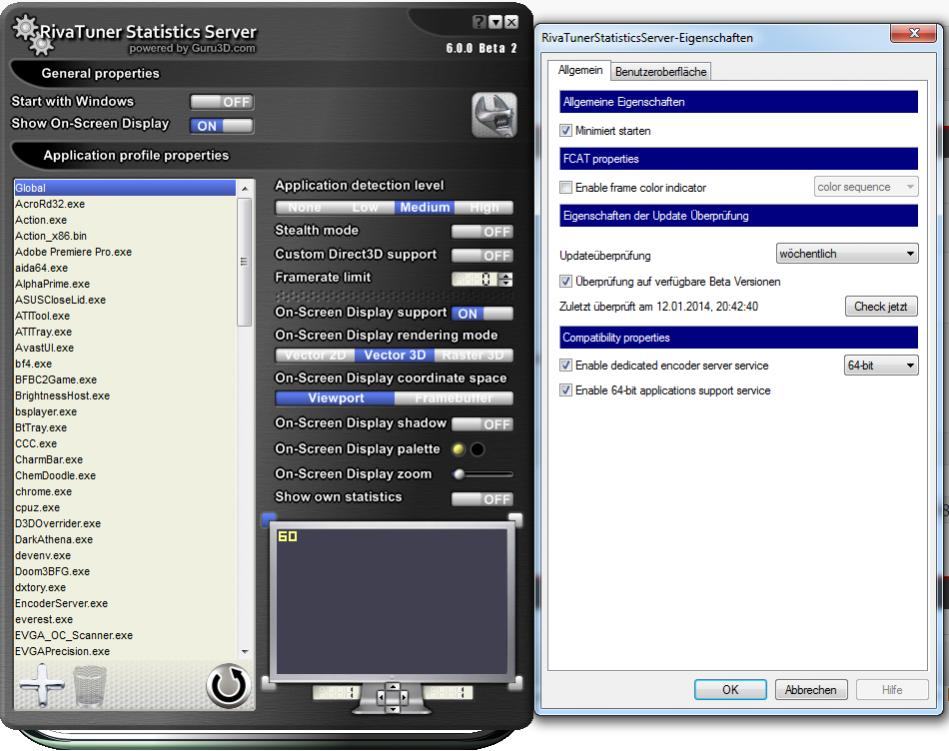Click the Hilfe button
This screenshot has width=949, height=751.
click(x=892, y=690)
